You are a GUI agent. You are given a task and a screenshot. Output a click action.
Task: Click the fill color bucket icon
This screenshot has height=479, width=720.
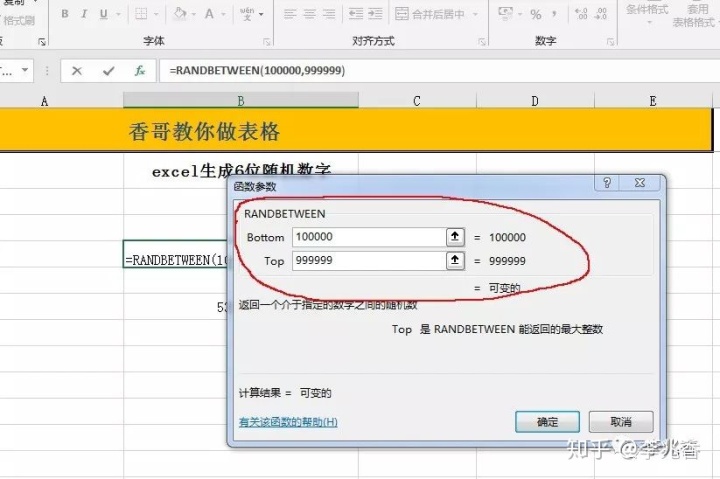(180, 14)
